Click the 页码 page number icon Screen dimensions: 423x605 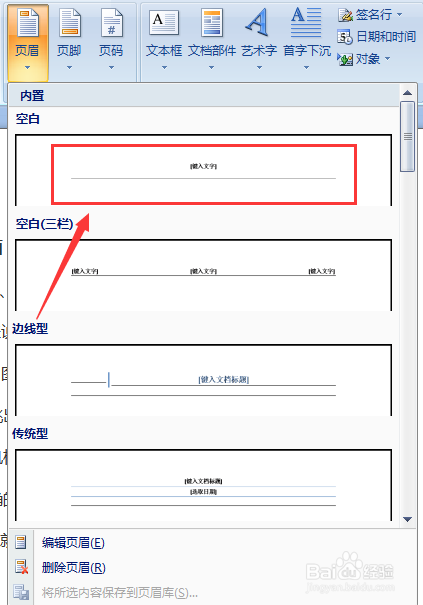[112, 23]
